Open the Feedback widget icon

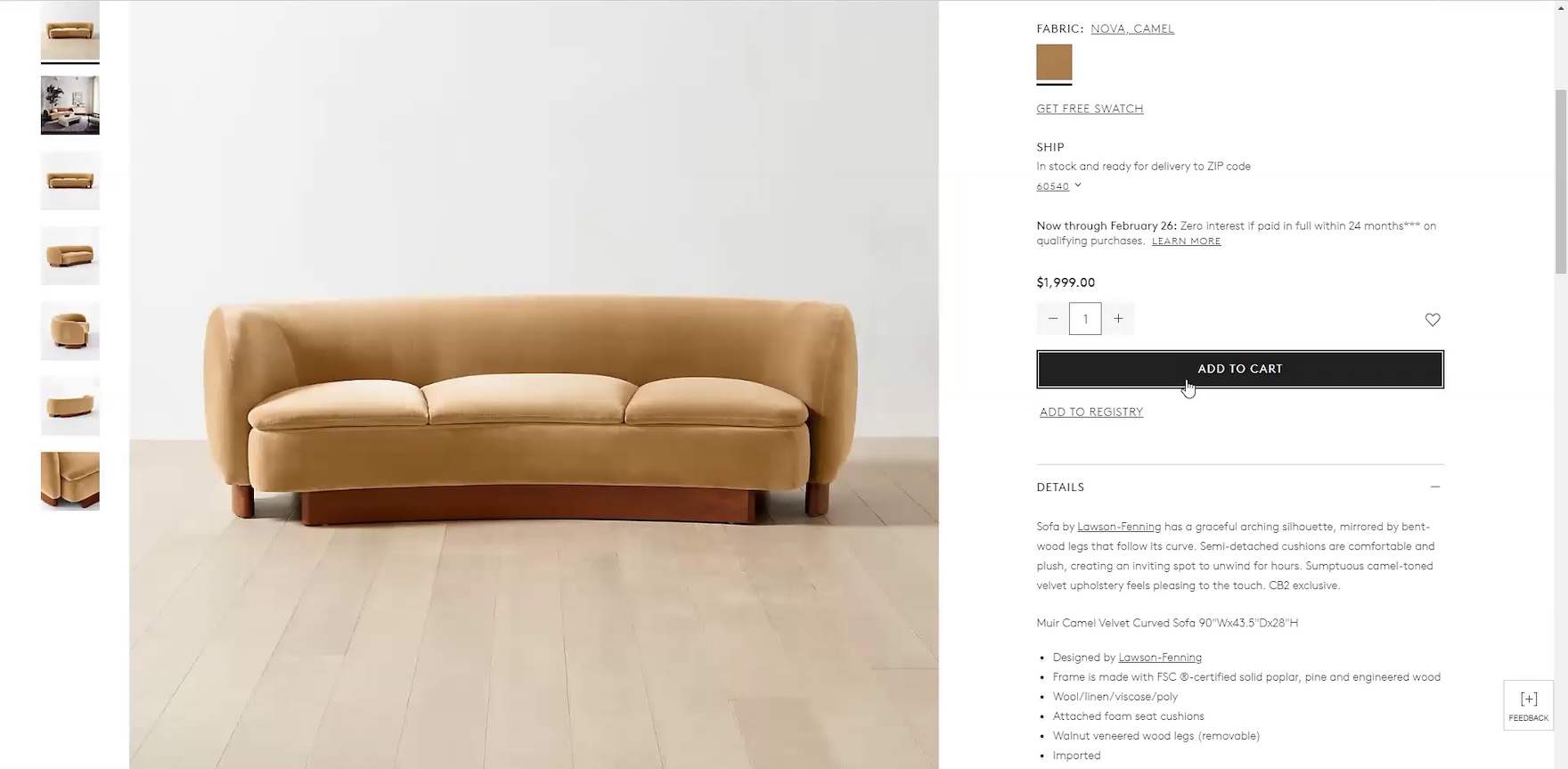[1529, 706]
